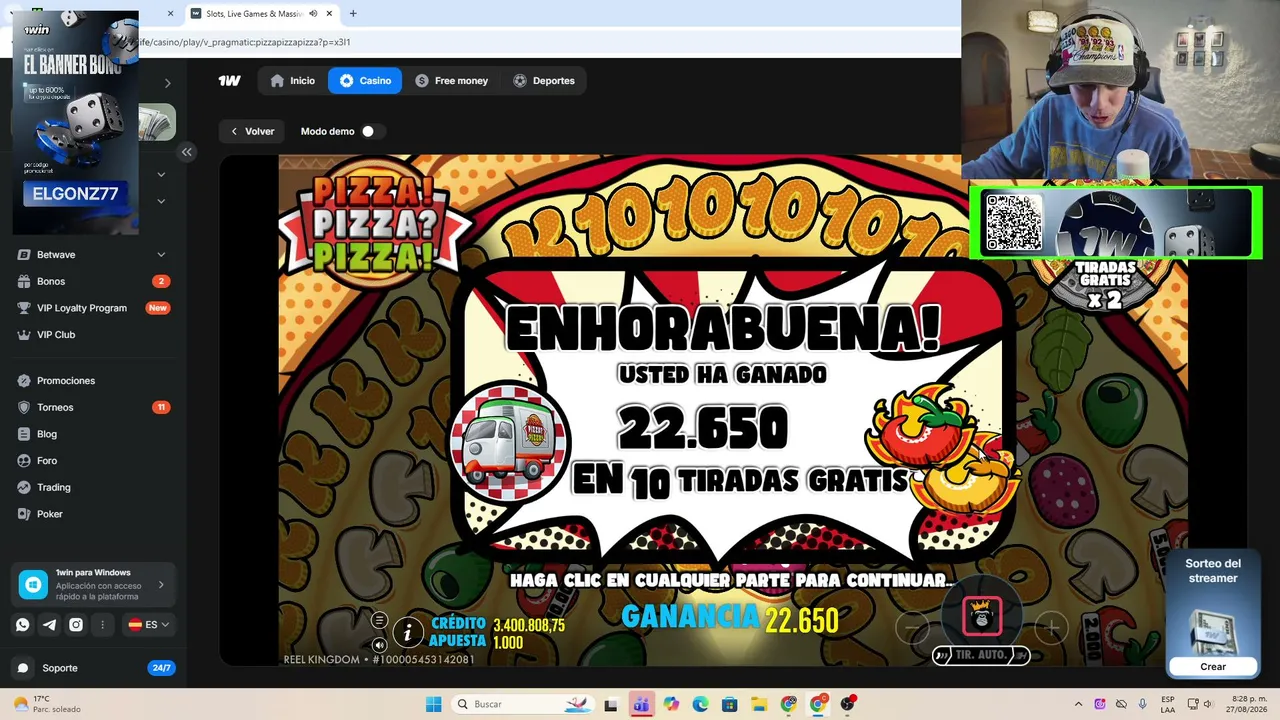Open the 1win para Windows app card
Viewport: 1280px width, 720px height.
[93, 585]
